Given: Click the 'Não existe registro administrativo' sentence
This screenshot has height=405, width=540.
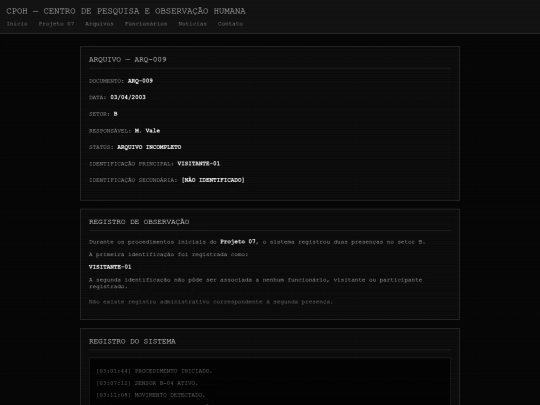Looking at the screenshot, I should tap(211, 302).
